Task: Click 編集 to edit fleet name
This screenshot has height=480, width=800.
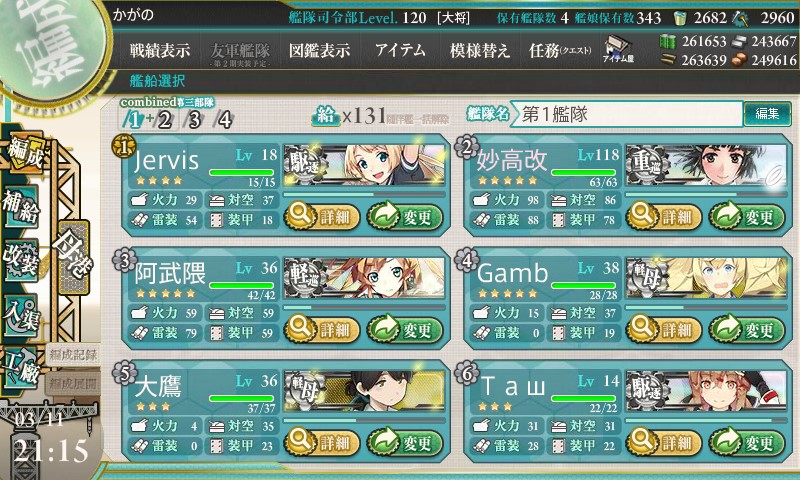Action: coord(767,114)
